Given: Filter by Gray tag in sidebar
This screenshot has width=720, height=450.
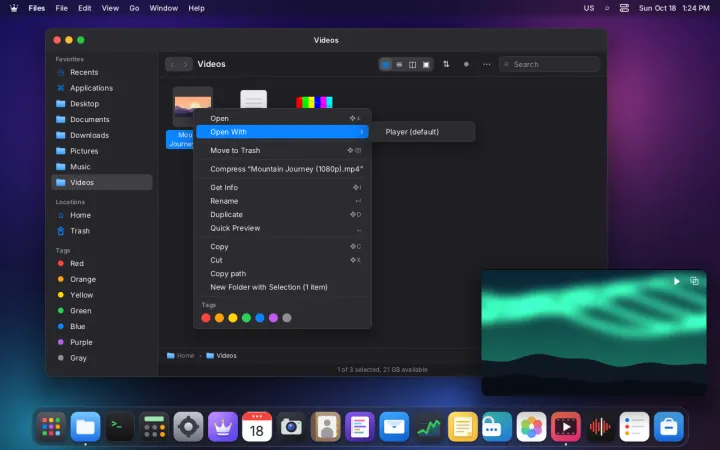Looking at the screenshot, I should pos(101,358).
